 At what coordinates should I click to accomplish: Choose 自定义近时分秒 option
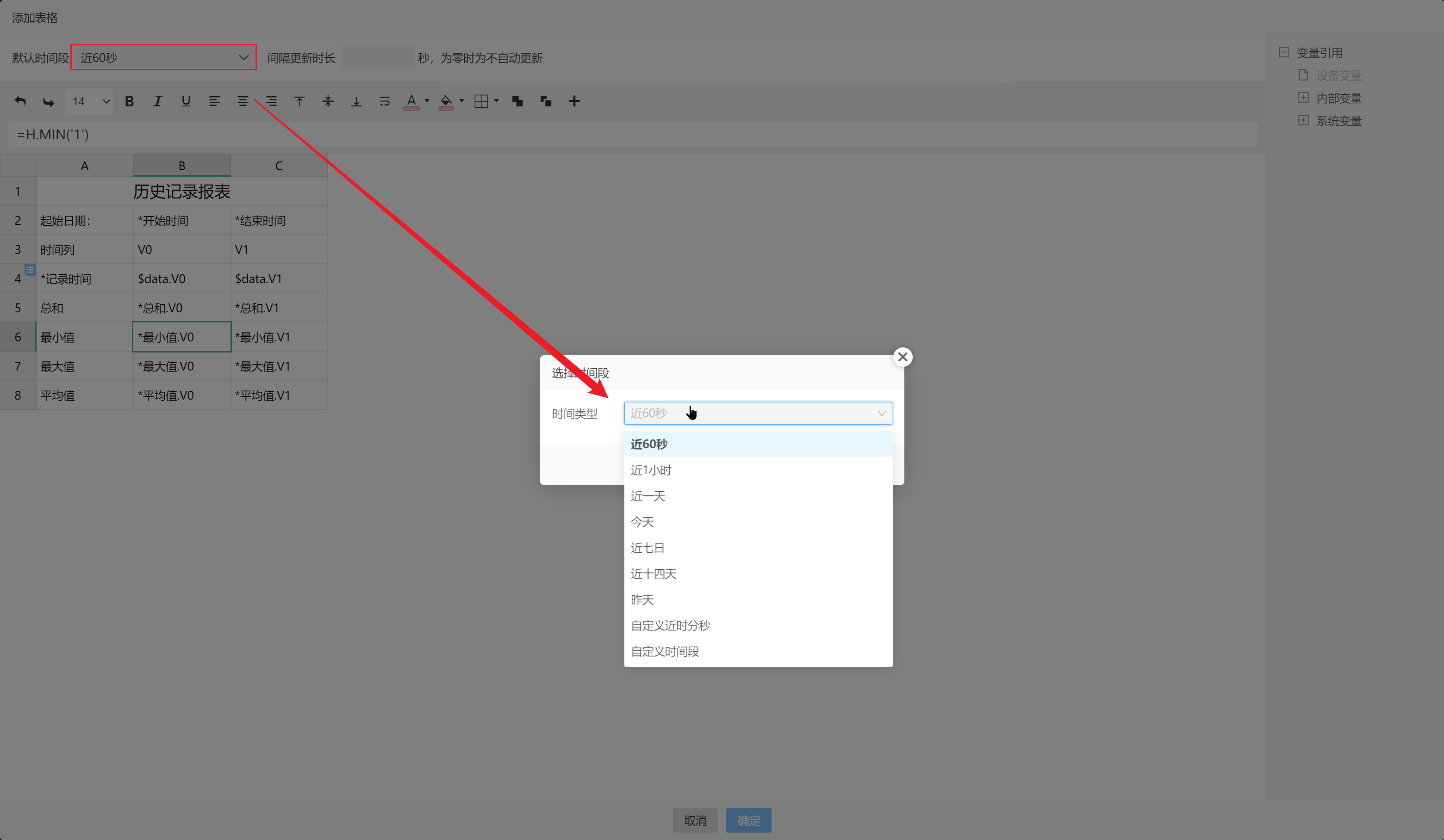(758, 625)
